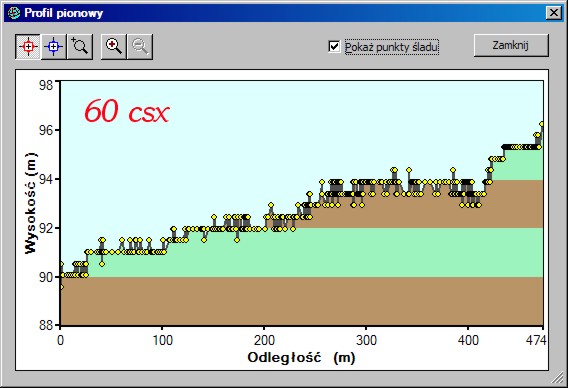Select the red crosshair marker tool
The height and width of the screenshot is (388, 568).
tap(28, 47)
